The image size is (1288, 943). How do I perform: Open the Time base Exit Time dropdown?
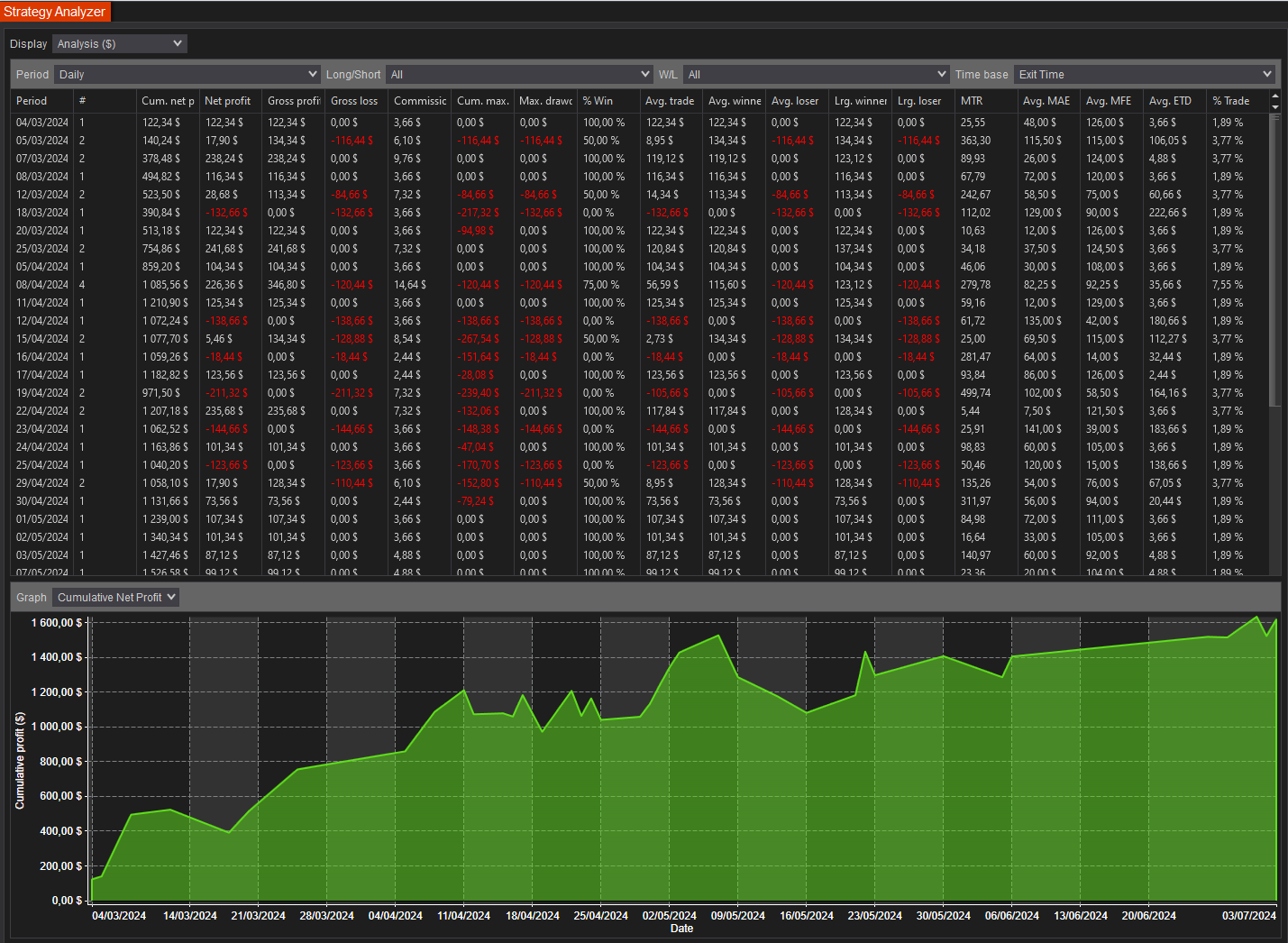coord(1145,74)
